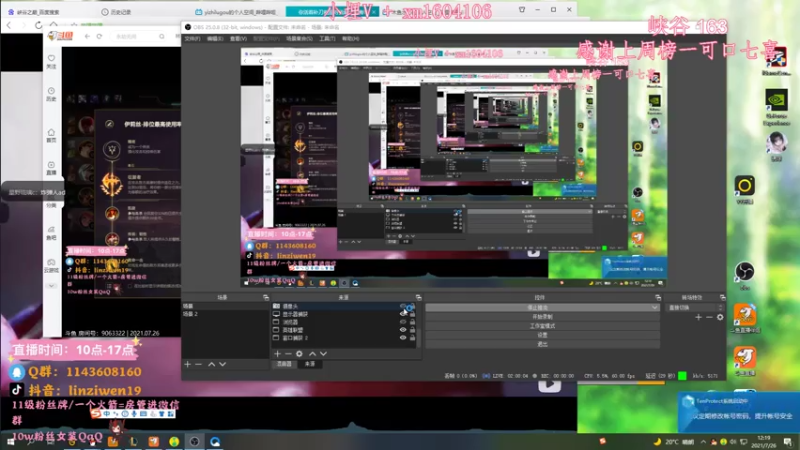800x450 pixels.
Task: Click the settings button in OBS controls
Action: point(542,335)
